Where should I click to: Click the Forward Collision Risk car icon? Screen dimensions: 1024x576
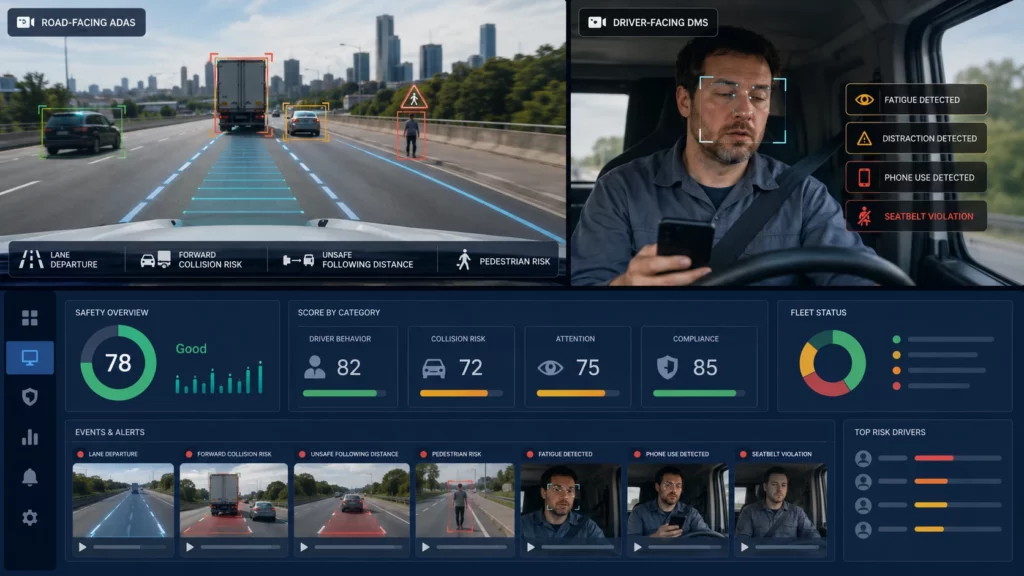[x=155, y=260]
